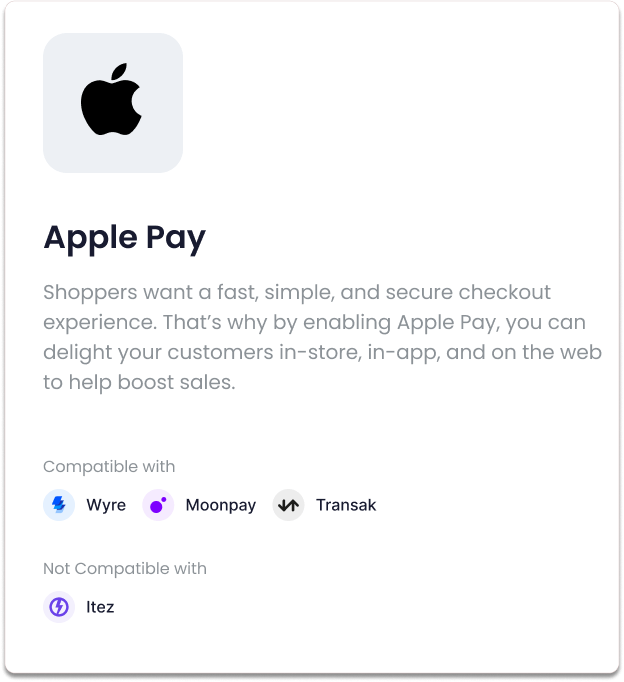Click the "Not Compatible with" section label
624x682 pixels.
click(x=125, y=568)
